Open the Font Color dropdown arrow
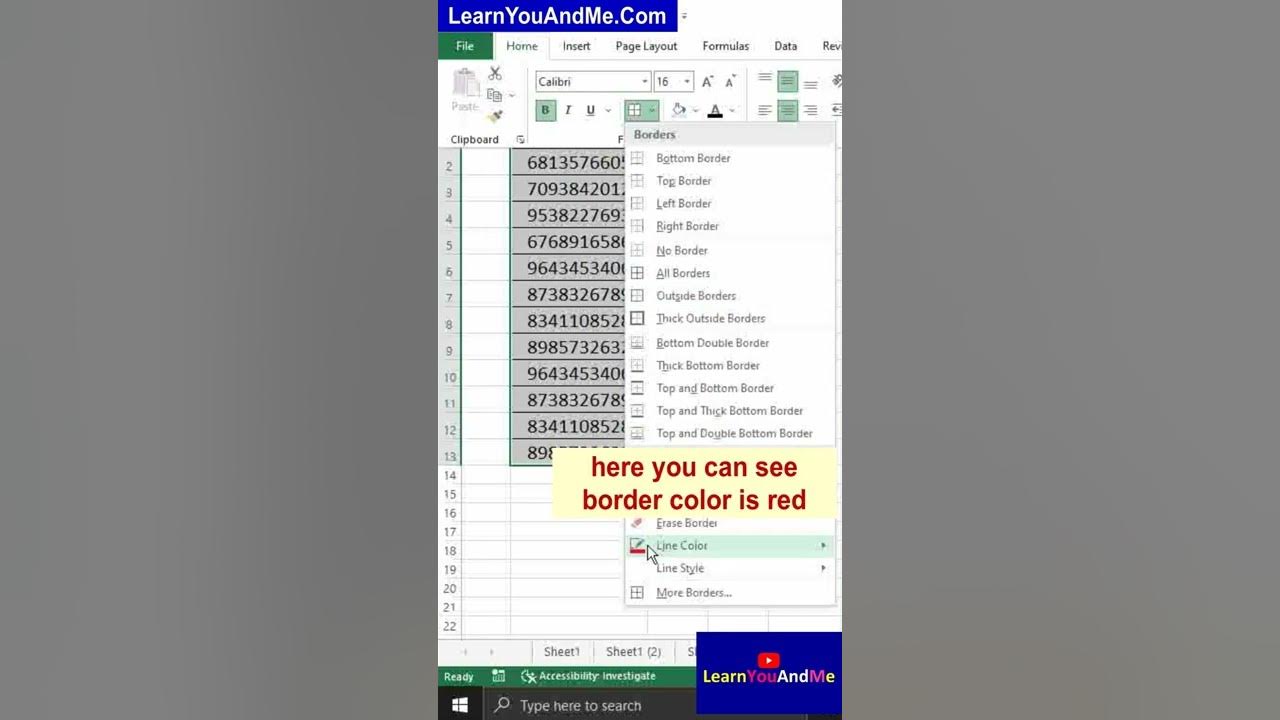Screen dimensions: 1280x720 (732, 111)
